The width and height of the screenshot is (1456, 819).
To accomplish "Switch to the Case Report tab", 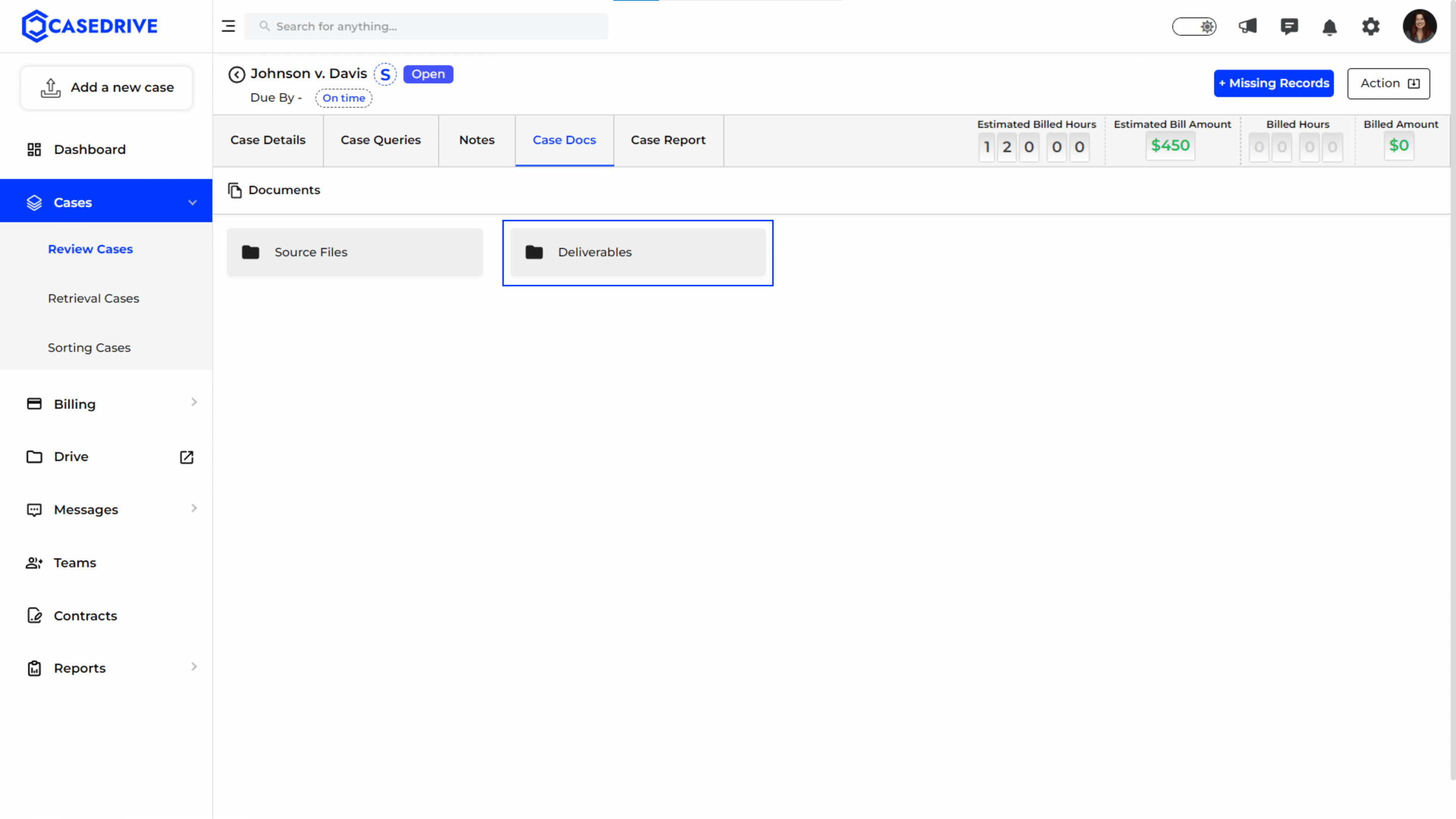I will click(x=668, y=140).
